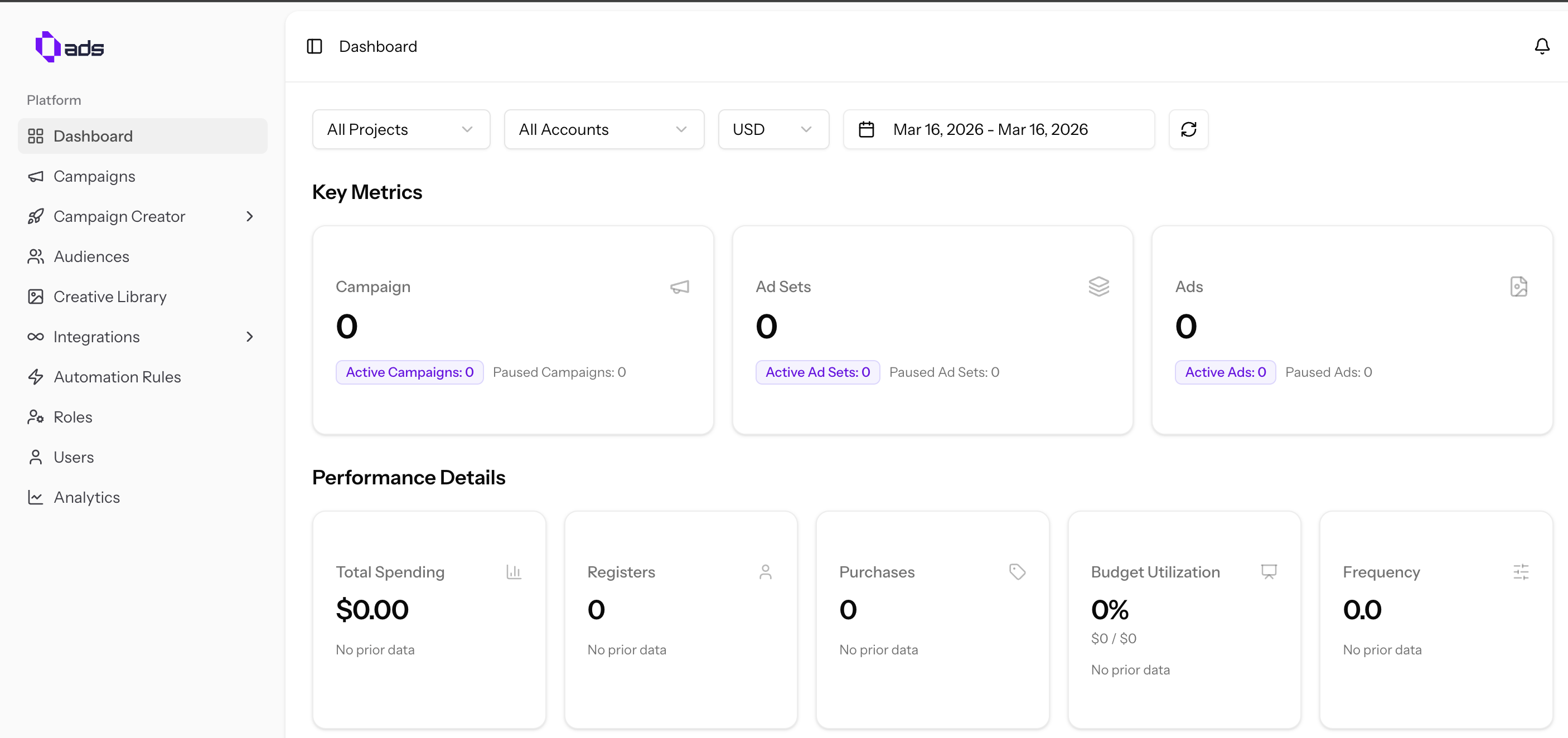
Task: Open Automation Rules via the lightning icon
Action: coord(35,377)
